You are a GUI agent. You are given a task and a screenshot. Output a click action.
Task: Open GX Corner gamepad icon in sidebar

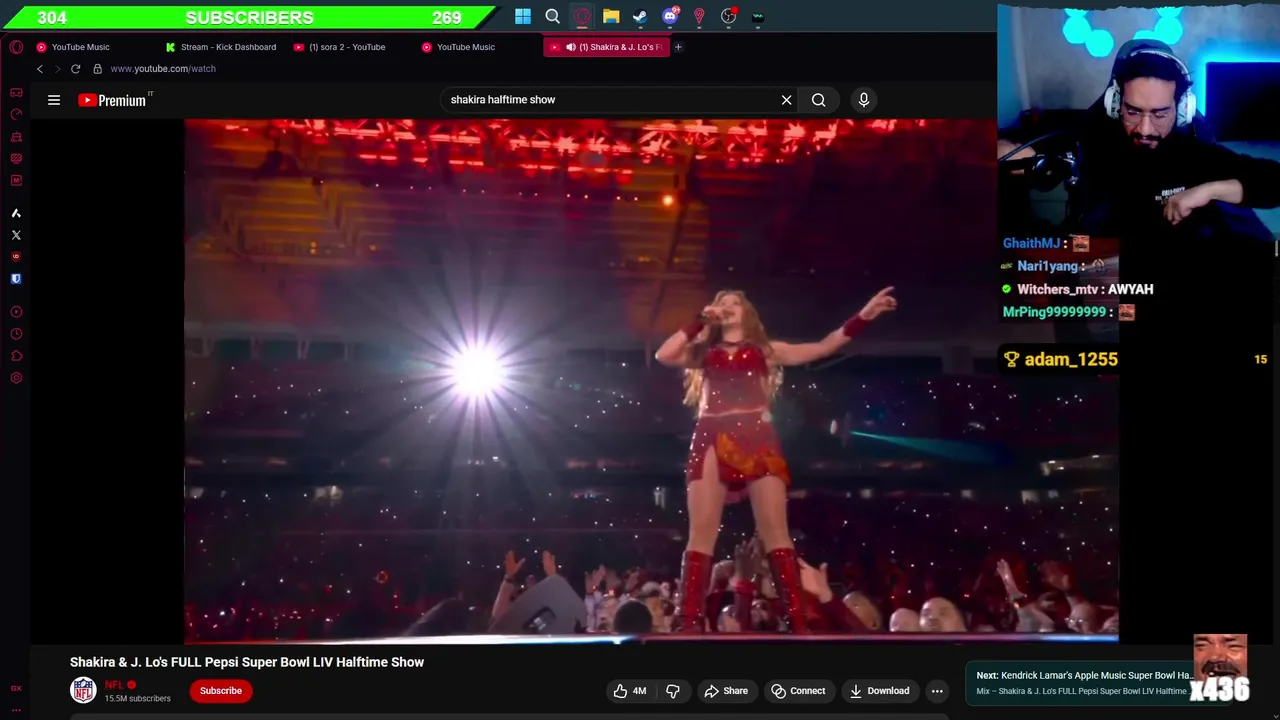point(16,92)
